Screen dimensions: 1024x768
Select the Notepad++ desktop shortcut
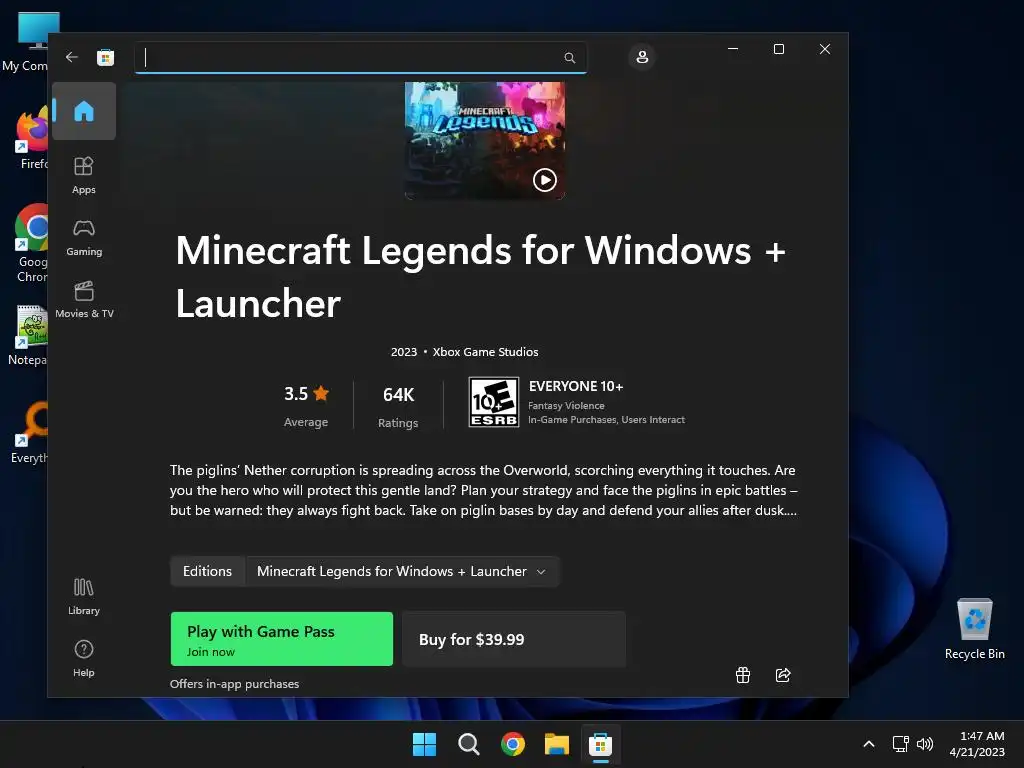27,335
